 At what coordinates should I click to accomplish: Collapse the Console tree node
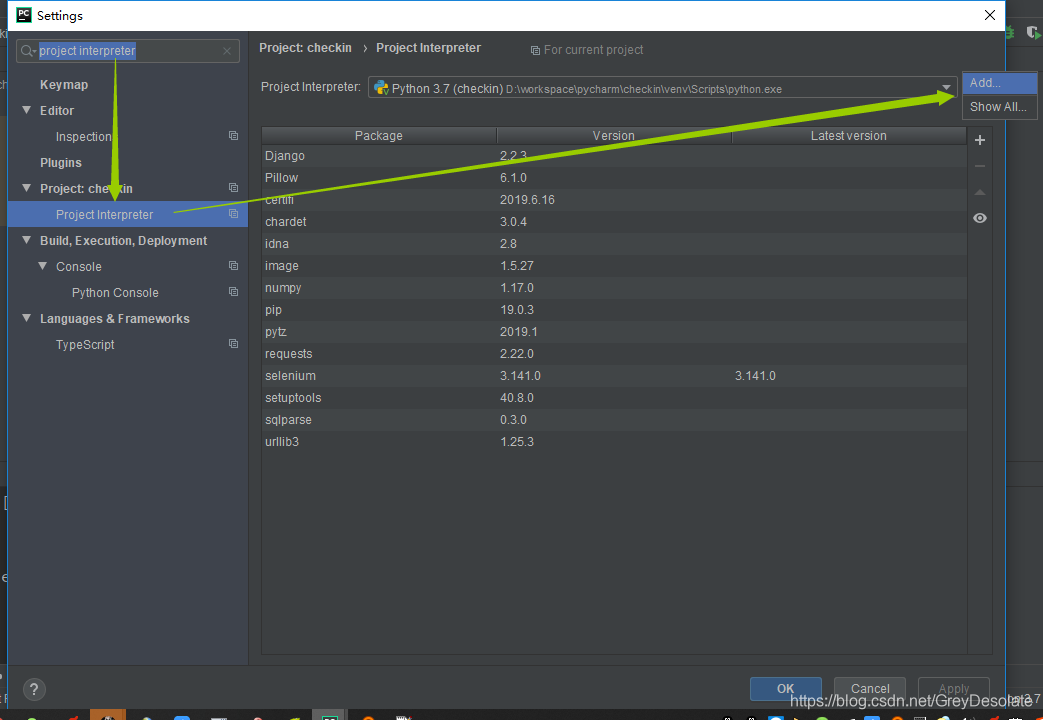[x=43, y=266]
